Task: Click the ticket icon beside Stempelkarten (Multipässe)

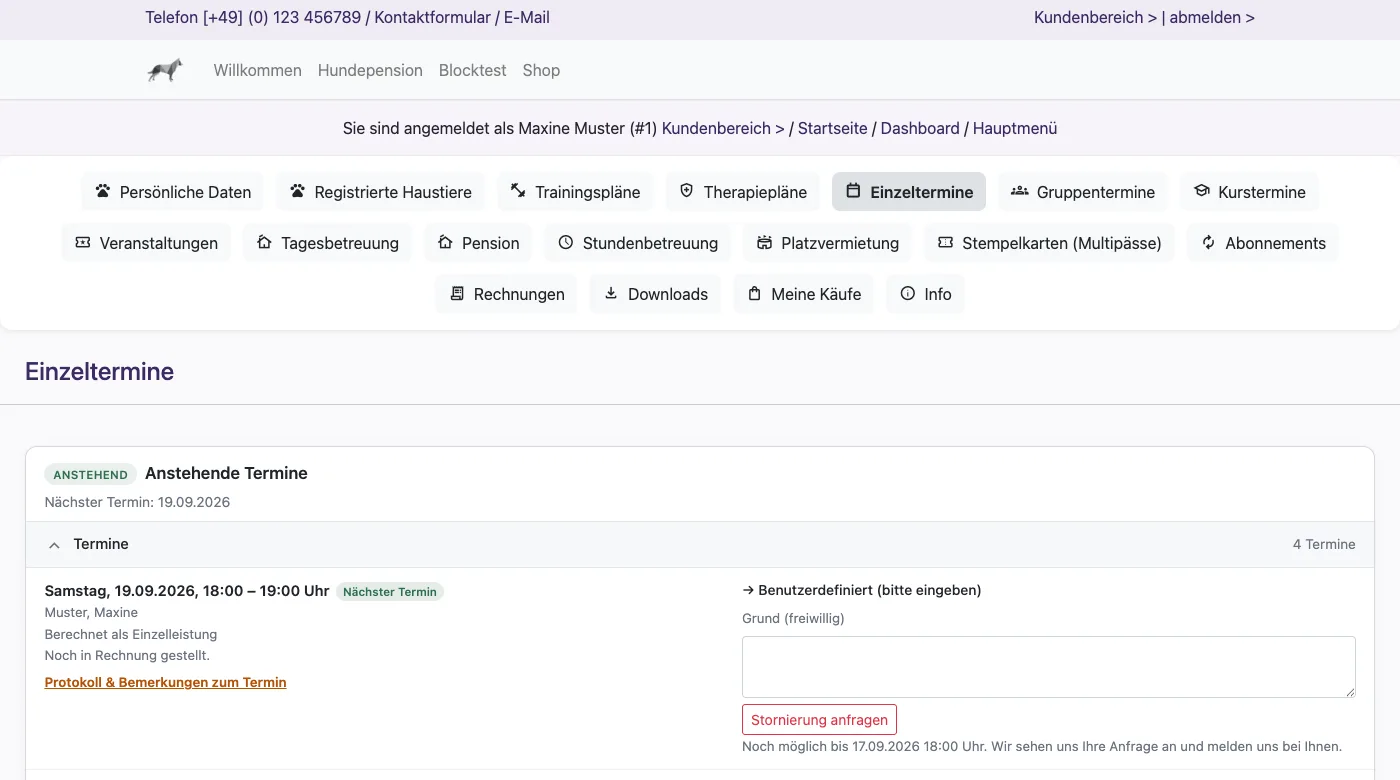Action: click(945, 242)
